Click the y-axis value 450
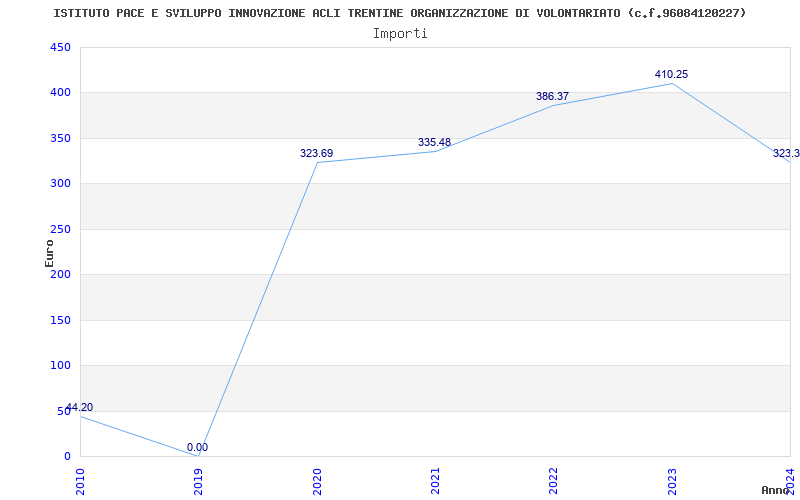This screenshot has width=800, height=500. 60,47
